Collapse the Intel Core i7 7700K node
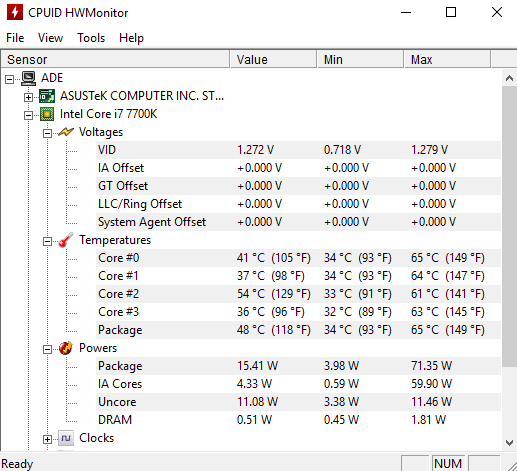The width and height of the screenshot is (517, 471). click(x=28, y=115)
